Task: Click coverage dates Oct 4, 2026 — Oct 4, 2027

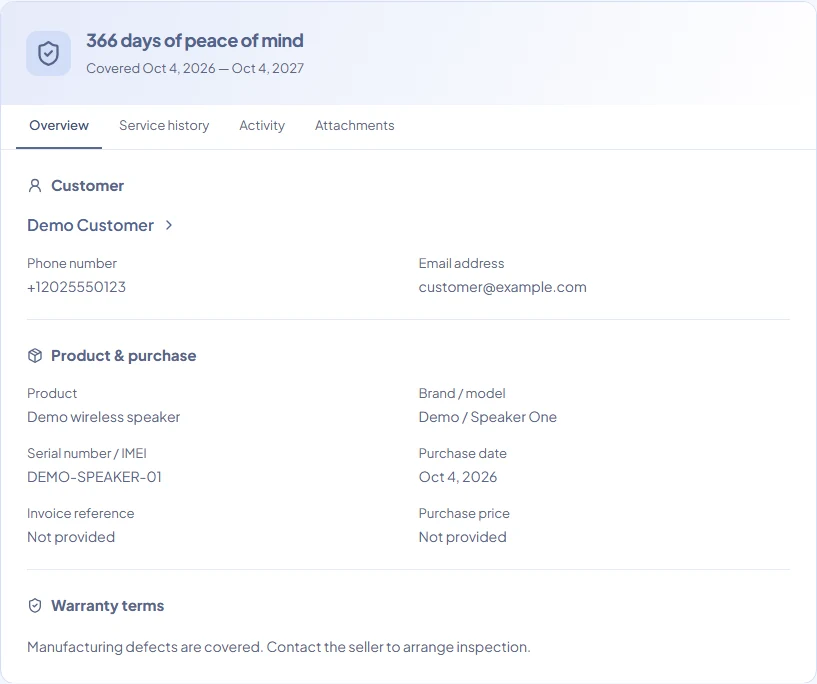Action: tap(195, 68)
